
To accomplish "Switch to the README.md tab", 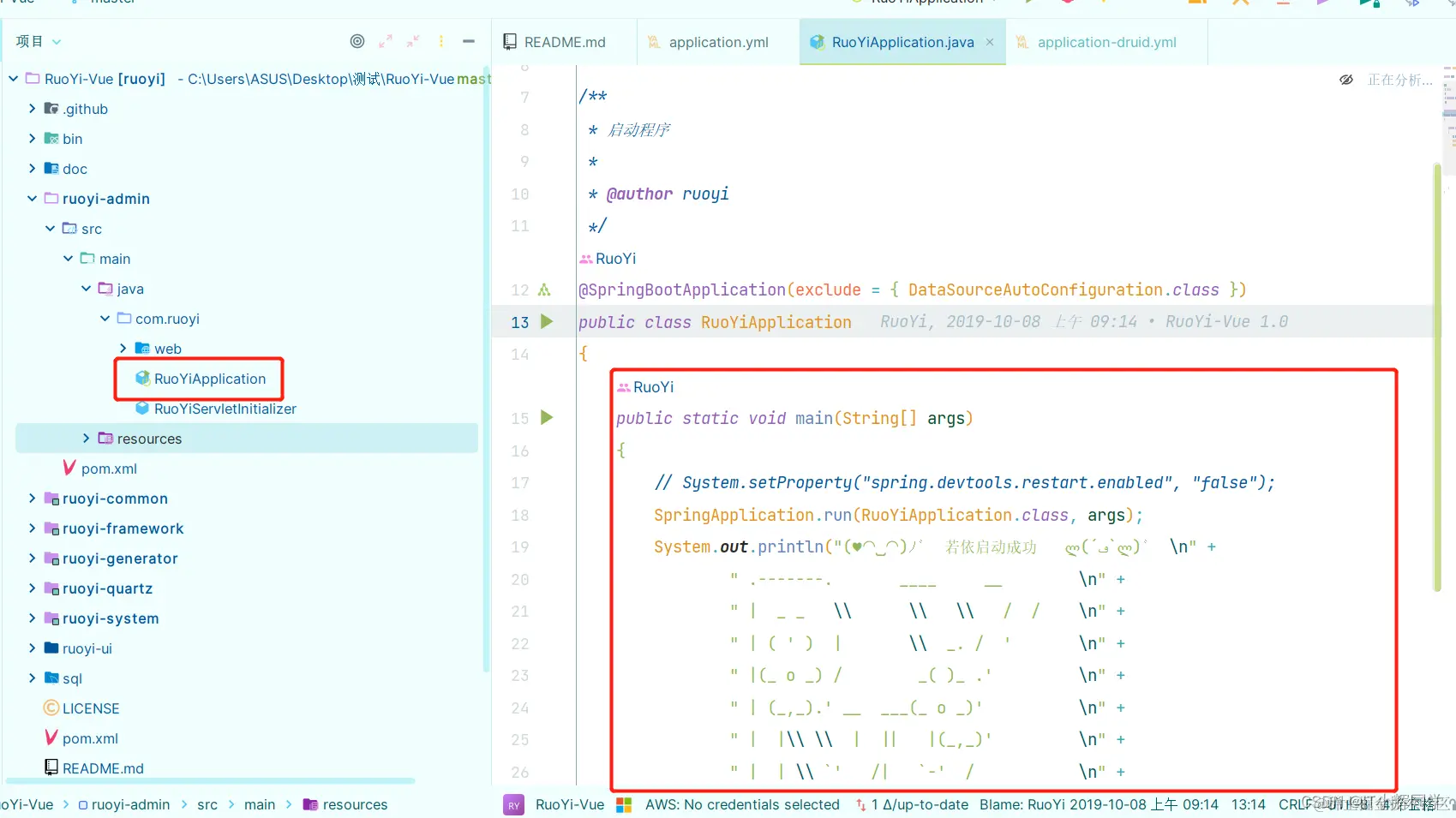I will coord(554,42).
